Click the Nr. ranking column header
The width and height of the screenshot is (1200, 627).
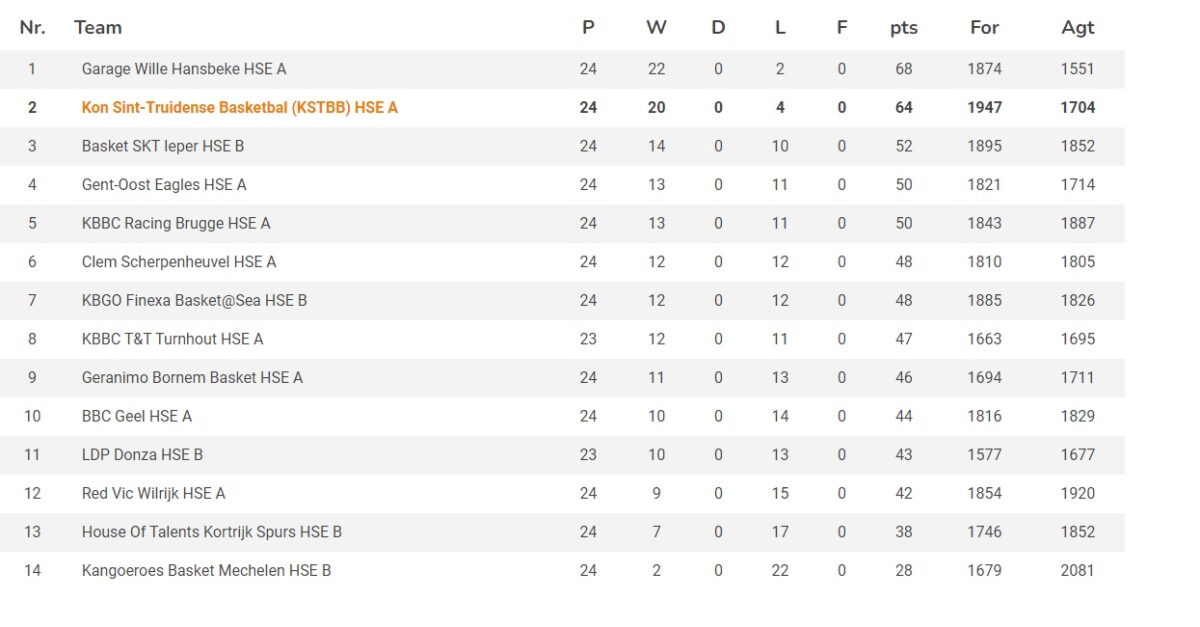point(32,28)
